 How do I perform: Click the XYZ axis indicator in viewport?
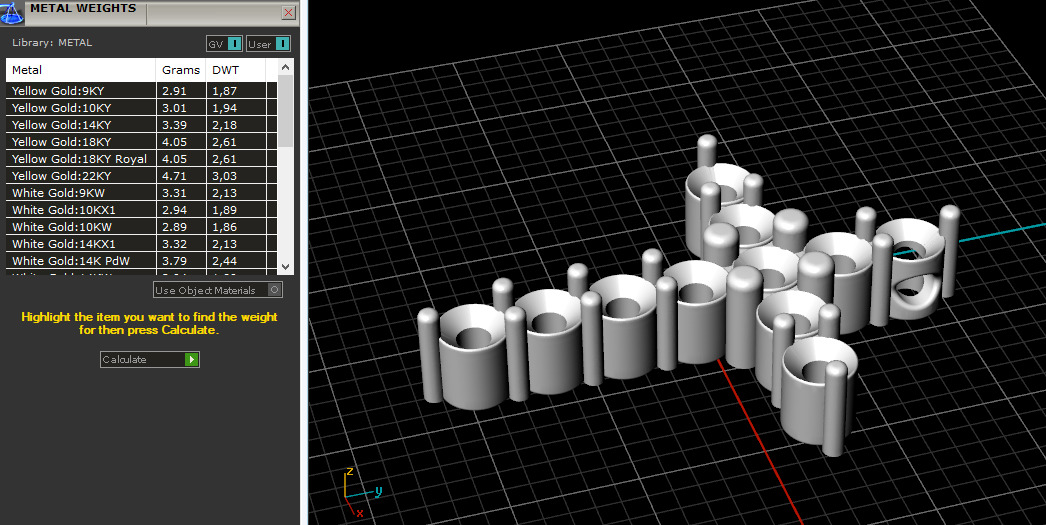click(x=362, y=494)
